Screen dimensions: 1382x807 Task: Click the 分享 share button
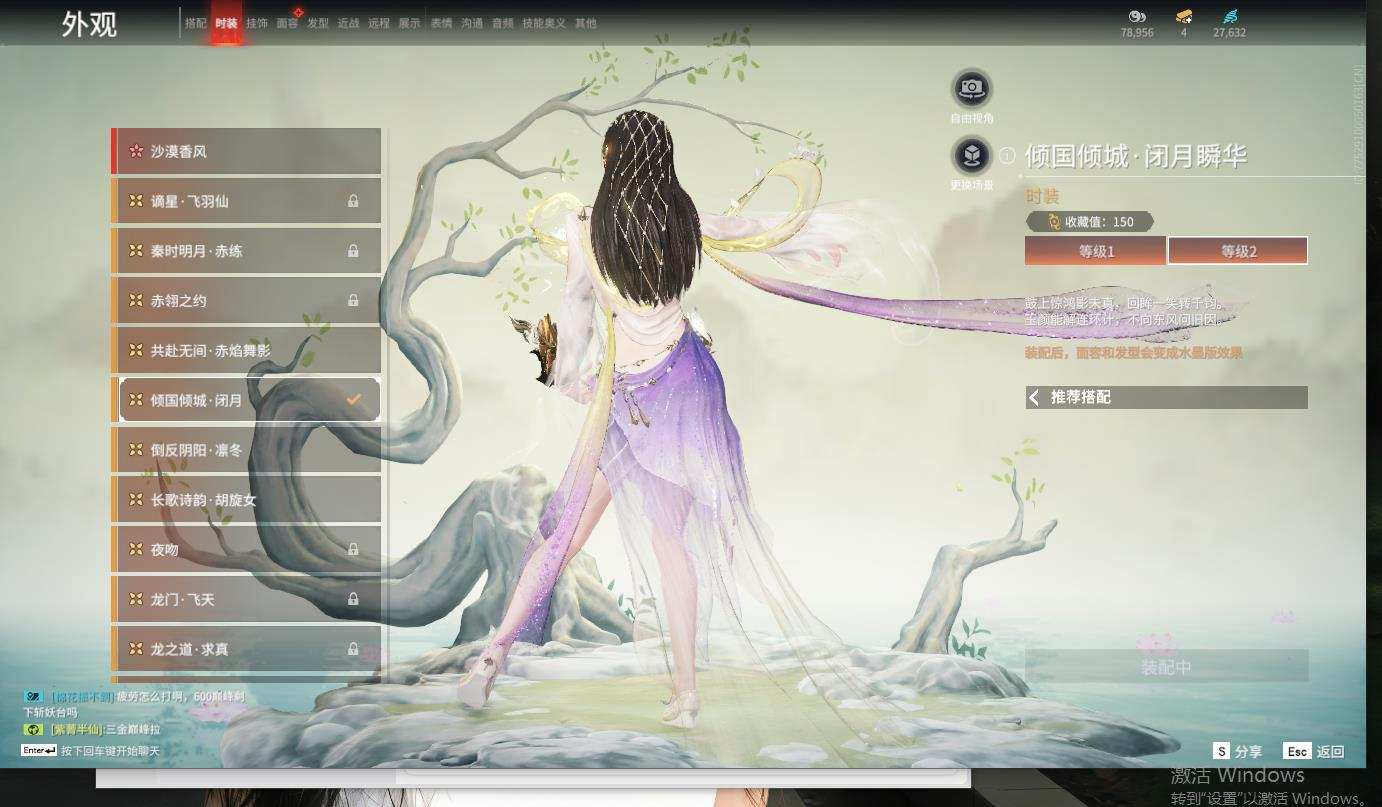point(1237,751)
